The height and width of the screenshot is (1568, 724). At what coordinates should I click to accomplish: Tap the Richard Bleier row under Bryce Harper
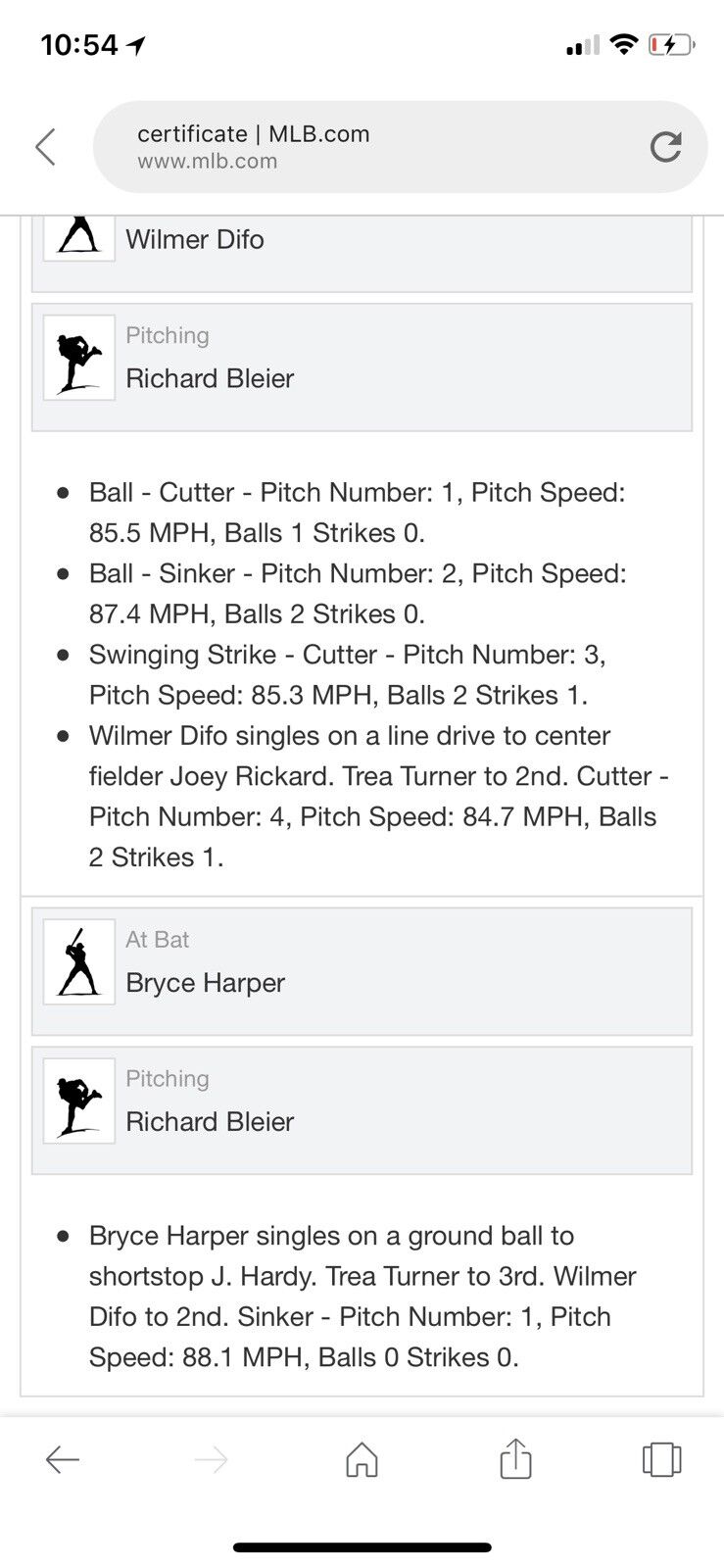click(x=362, y=1109)
